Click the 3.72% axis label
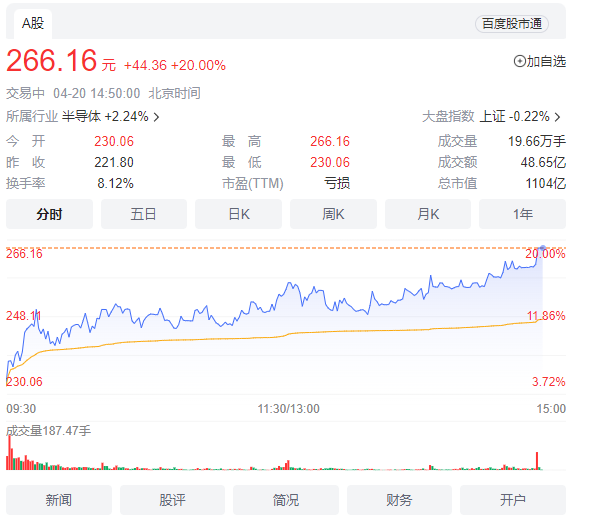The image size is (605, 524). [549, 382]
